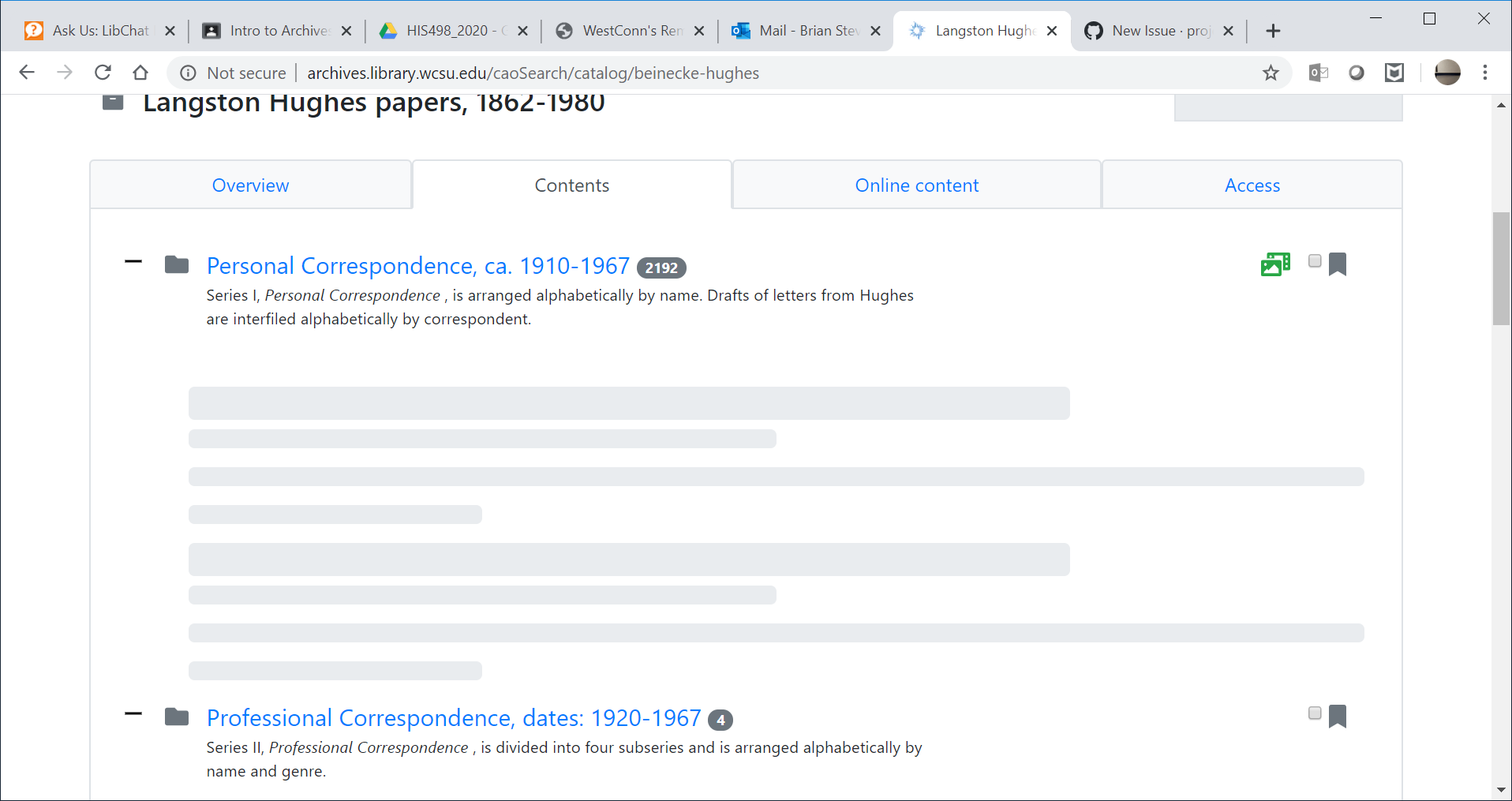Image resolution: width=1512 pixels, height=801 pixels.
Task: Open the Outlook extension in the toolbar
Action: [1316, 73]
